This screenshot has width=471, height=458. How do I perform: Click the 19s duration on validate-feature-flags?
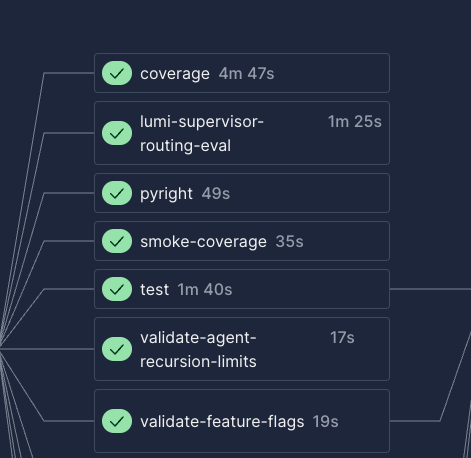(x=325, y=422)
